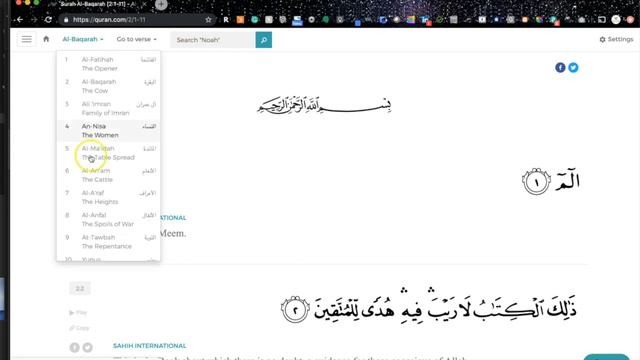Screen dimensions: 640x360
Task: Click the Bismillah calligraphy header
Action: (324, 105)
